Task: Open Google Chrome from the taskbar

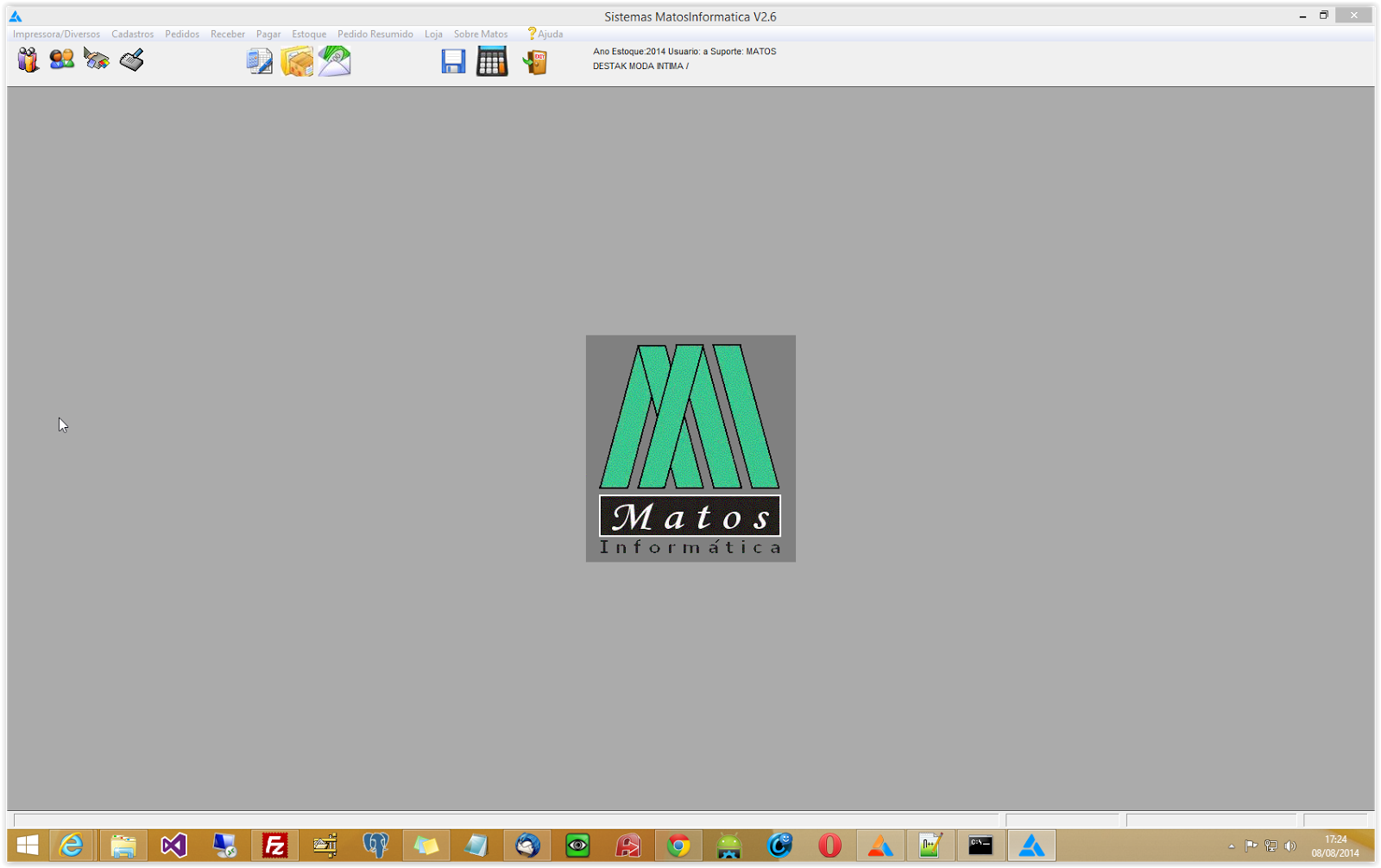Action: pyautogui.click(x=679, y=846)
